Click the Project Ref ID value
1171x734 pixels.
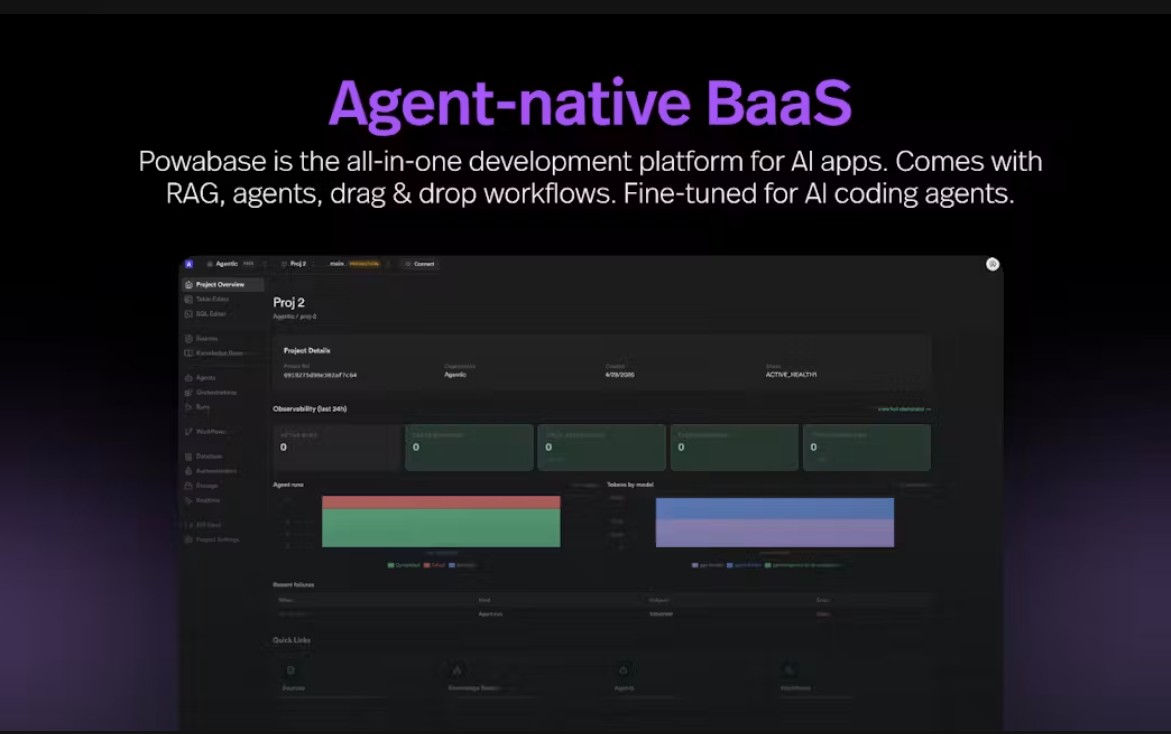click(320, 375)
